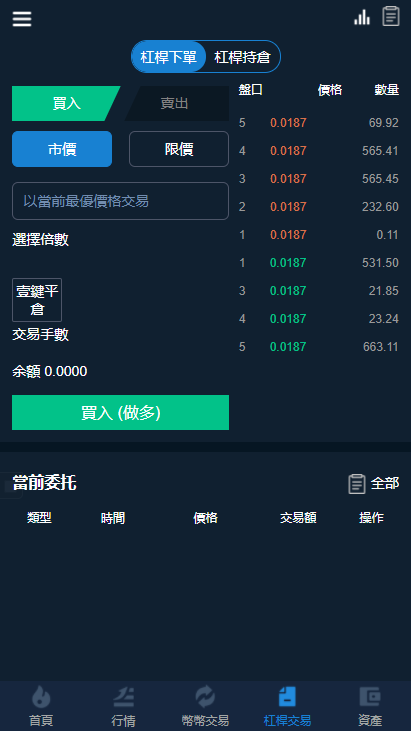
Task: Select 市價 order type
Action: pyautogui.click(x=62, y=149)
